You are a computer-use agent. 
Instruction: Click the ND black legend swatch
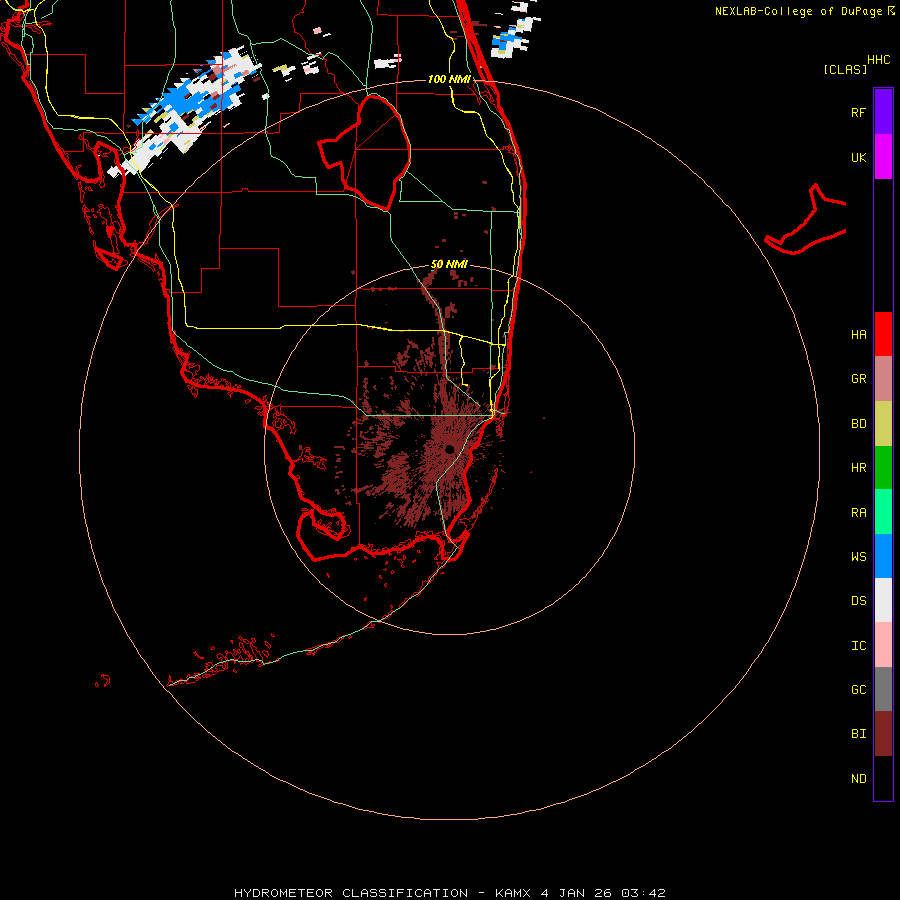point(883,778)
